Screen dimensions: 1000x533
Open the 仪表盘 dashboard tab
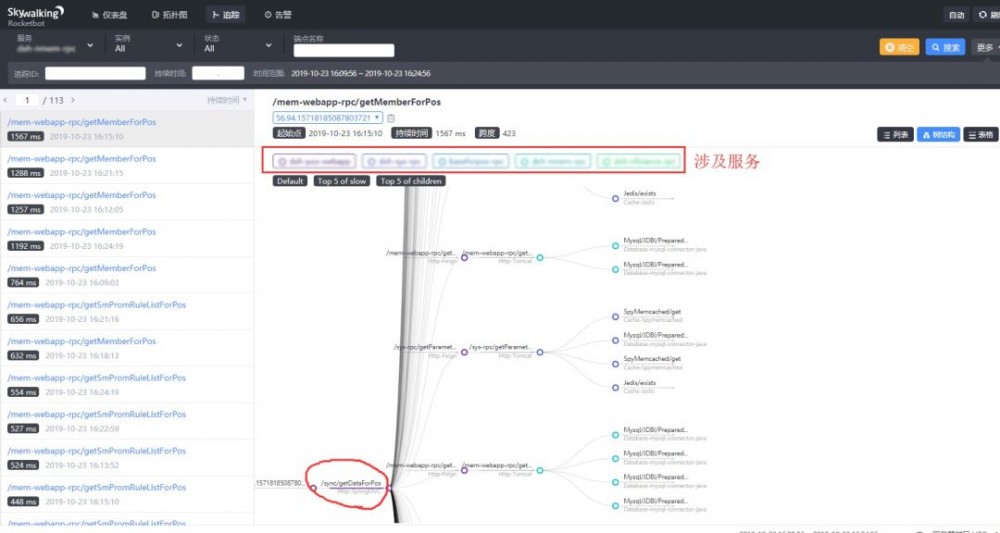[110, 15]
